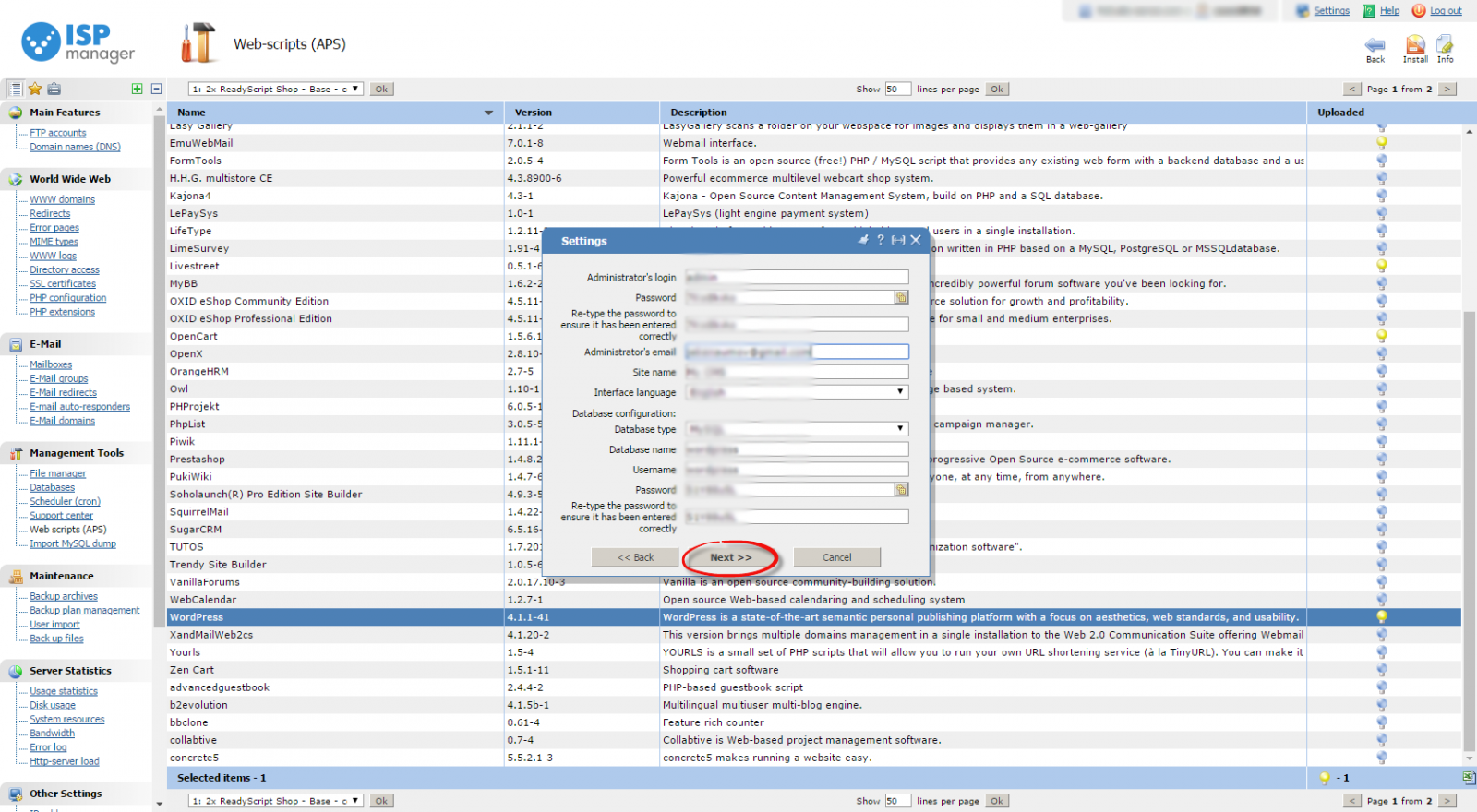Click the Settings icon in top bar
The width and height of the screenshot is (1477, 812).
(1303, 11)
